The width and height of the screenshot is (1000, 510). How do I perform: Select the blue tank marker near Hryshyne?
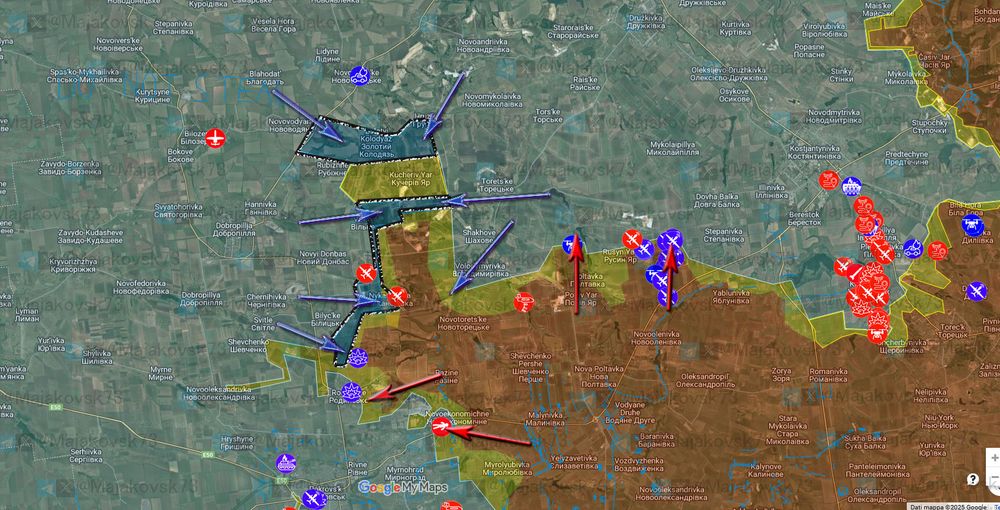tap(286, 463)
